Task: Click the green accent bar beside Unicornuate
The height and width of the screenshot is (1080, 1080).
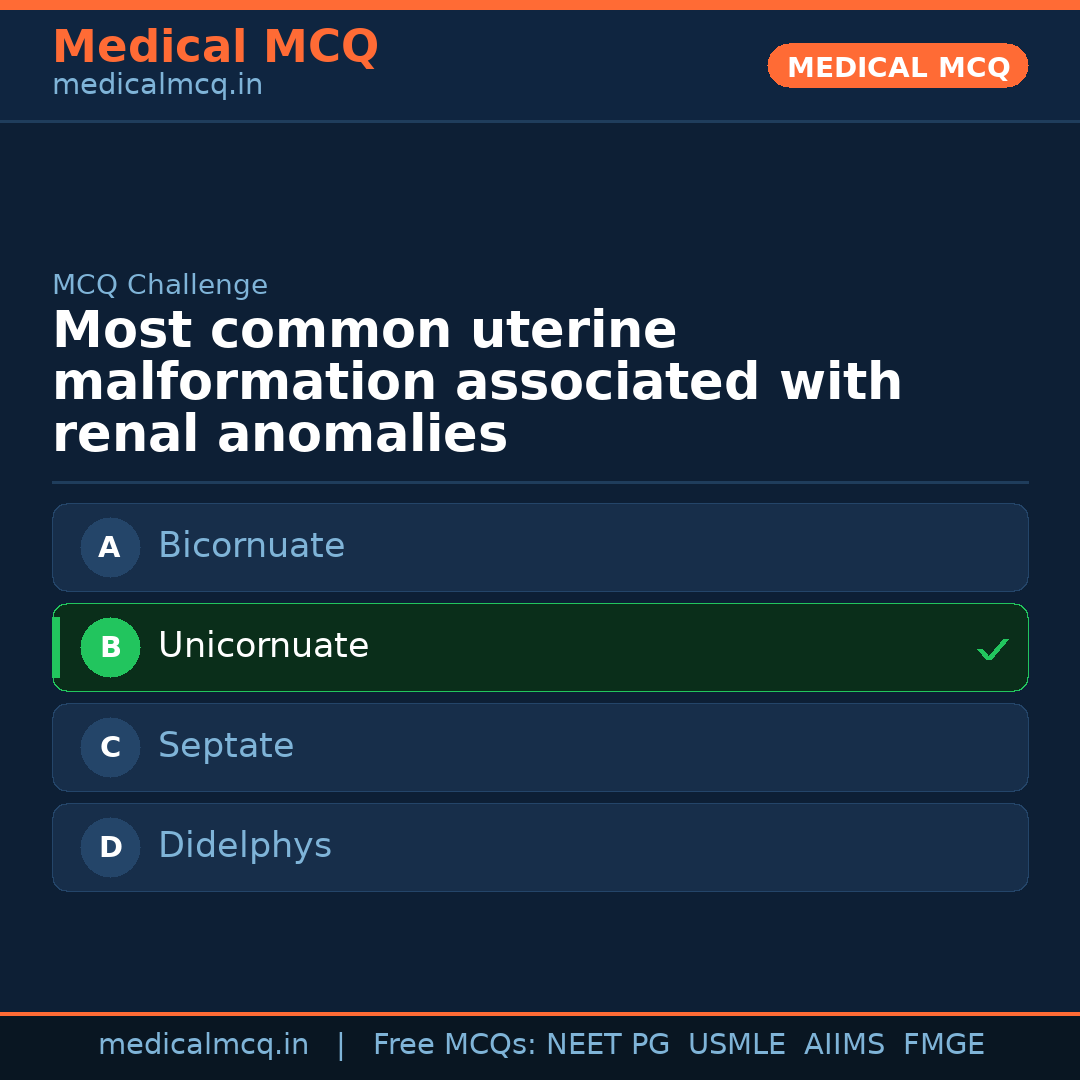Action: point(57,647)
